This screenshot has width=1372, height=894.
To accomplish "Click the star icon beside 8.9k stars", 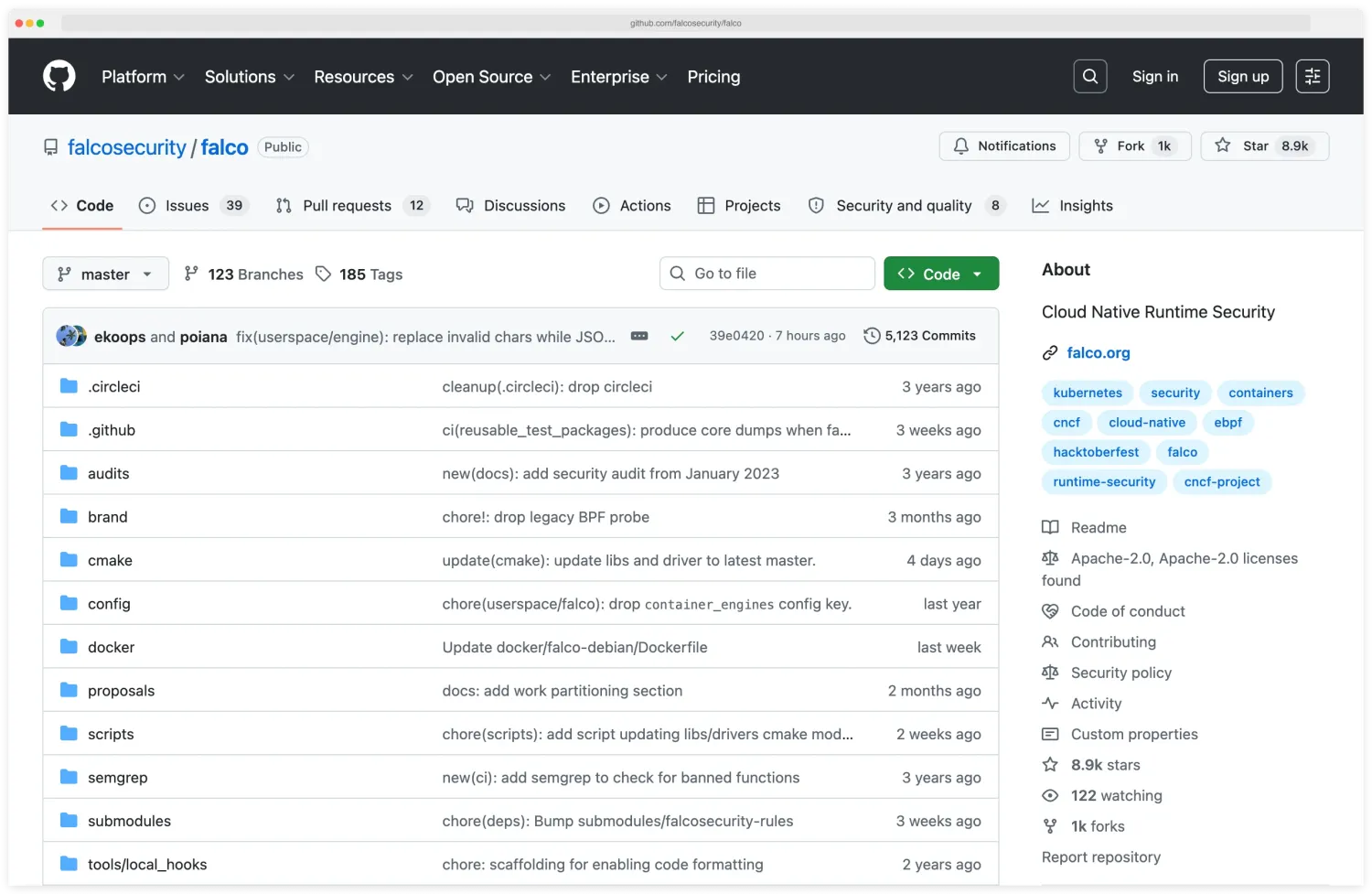I will coord(1050,765).
